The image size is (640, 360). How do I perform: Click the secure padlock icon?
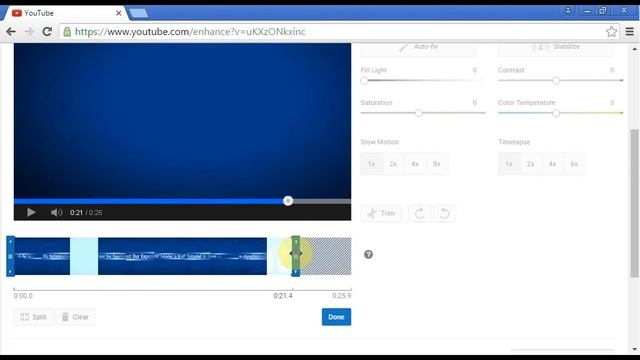click(67, 31)
